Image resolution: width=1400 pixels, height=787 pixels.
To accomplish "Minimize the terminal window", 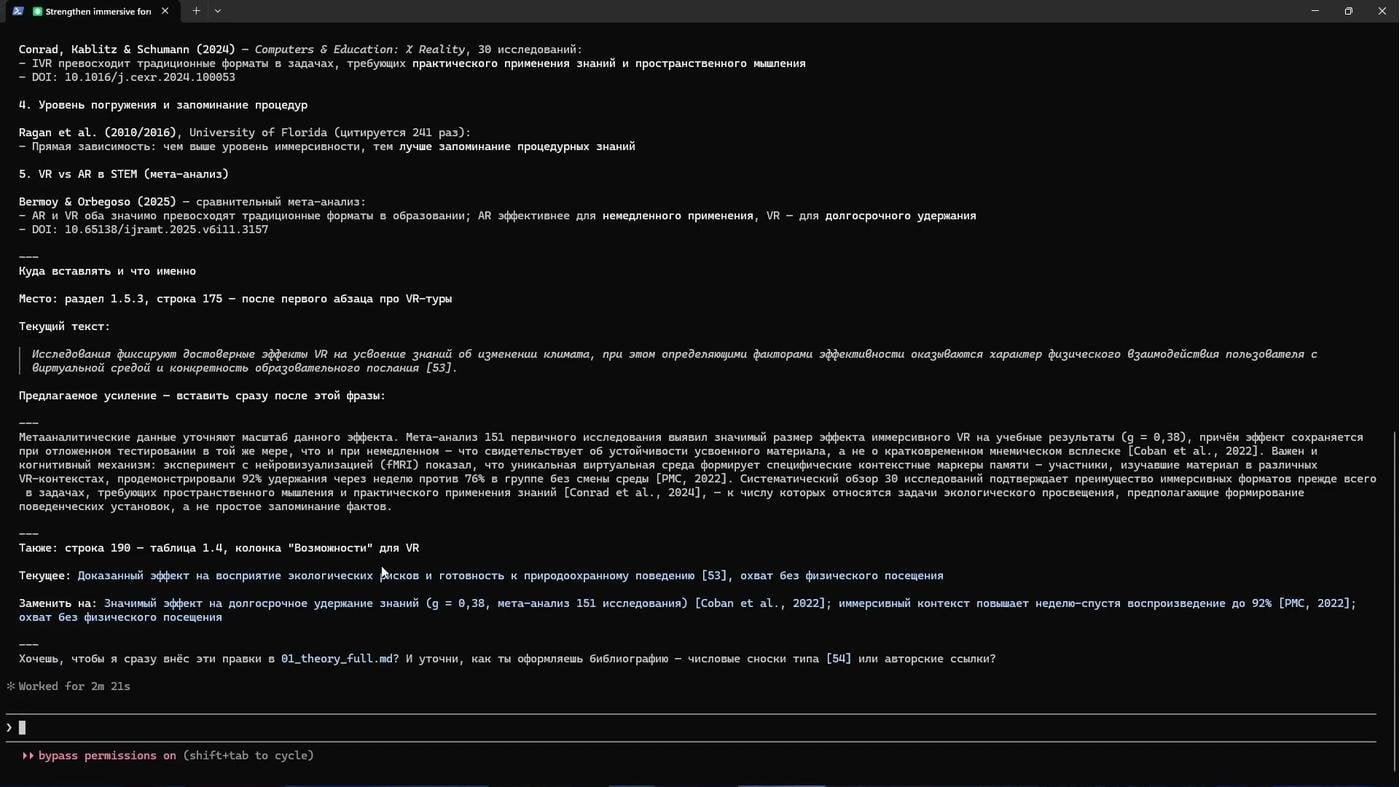I will click(x=1315, y=11).
